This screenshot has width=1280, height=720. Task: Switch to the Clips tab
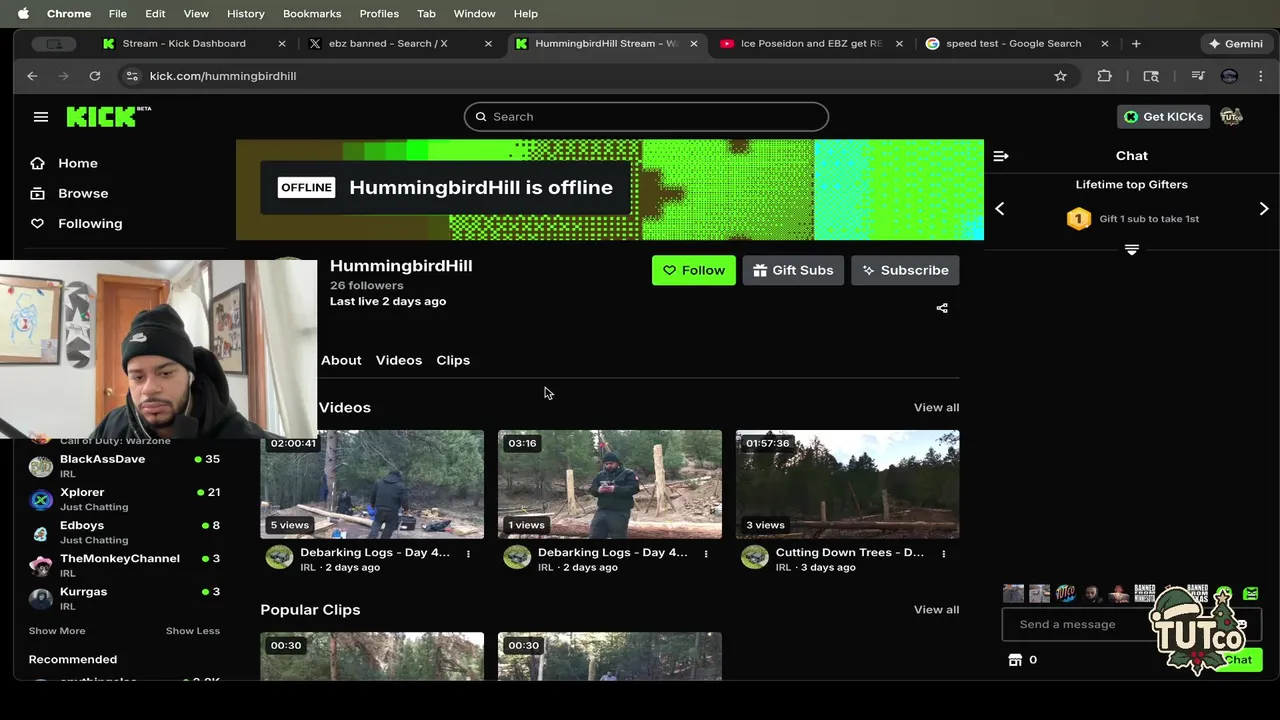453,360
